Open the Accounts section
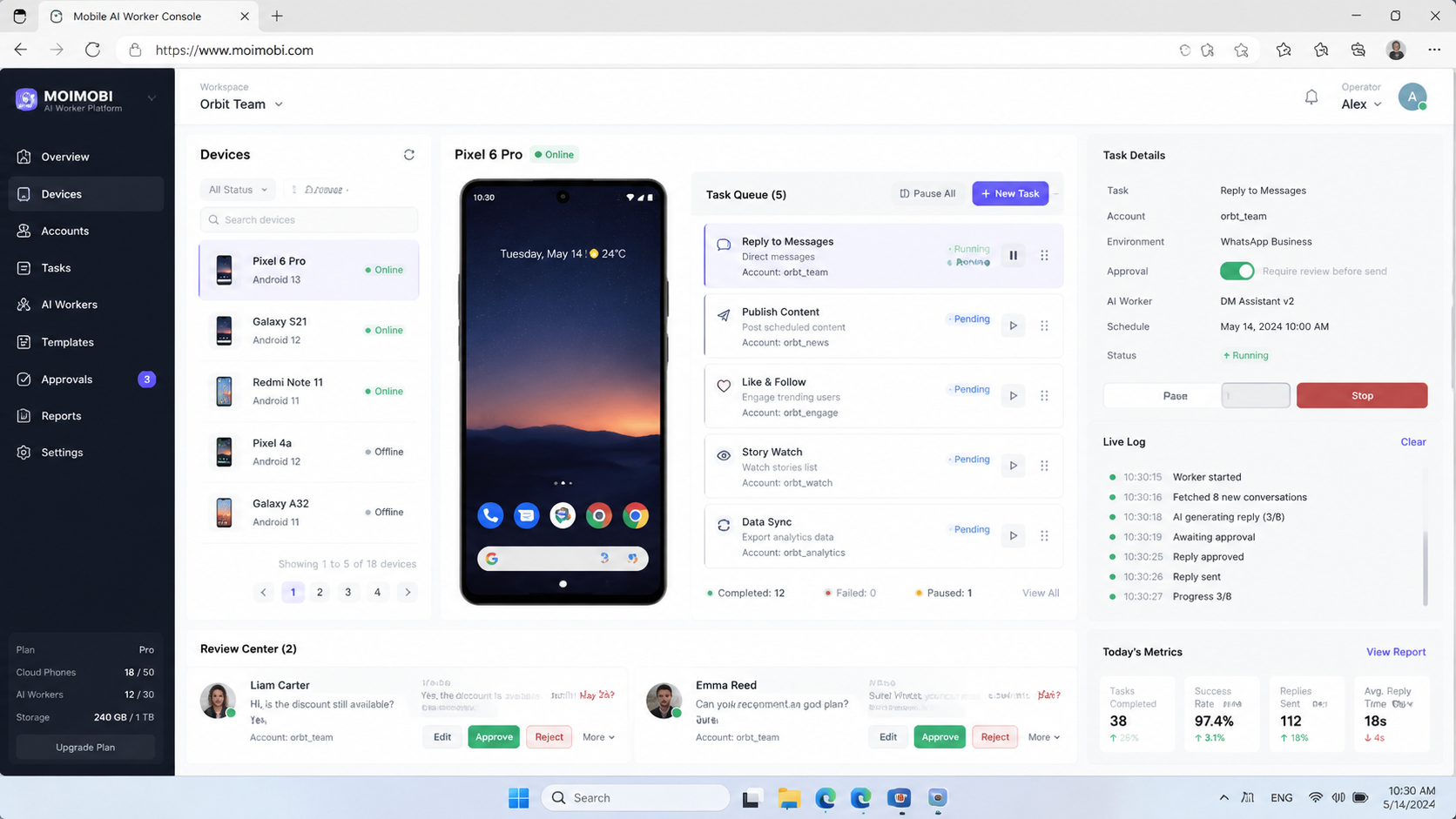Viewport: 1456px width, 819px height. pyautogui.click(x=85, y=231)
